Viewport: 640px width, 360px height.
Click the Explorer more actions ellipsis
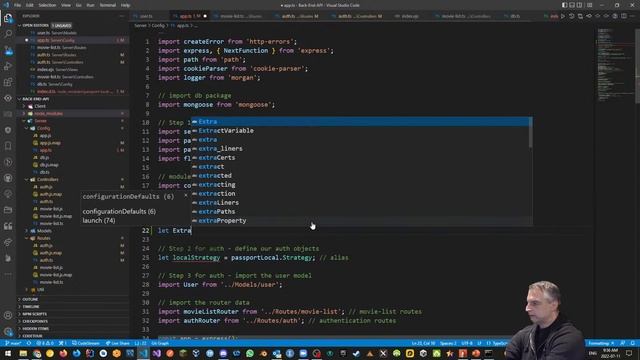pos(122,16)
